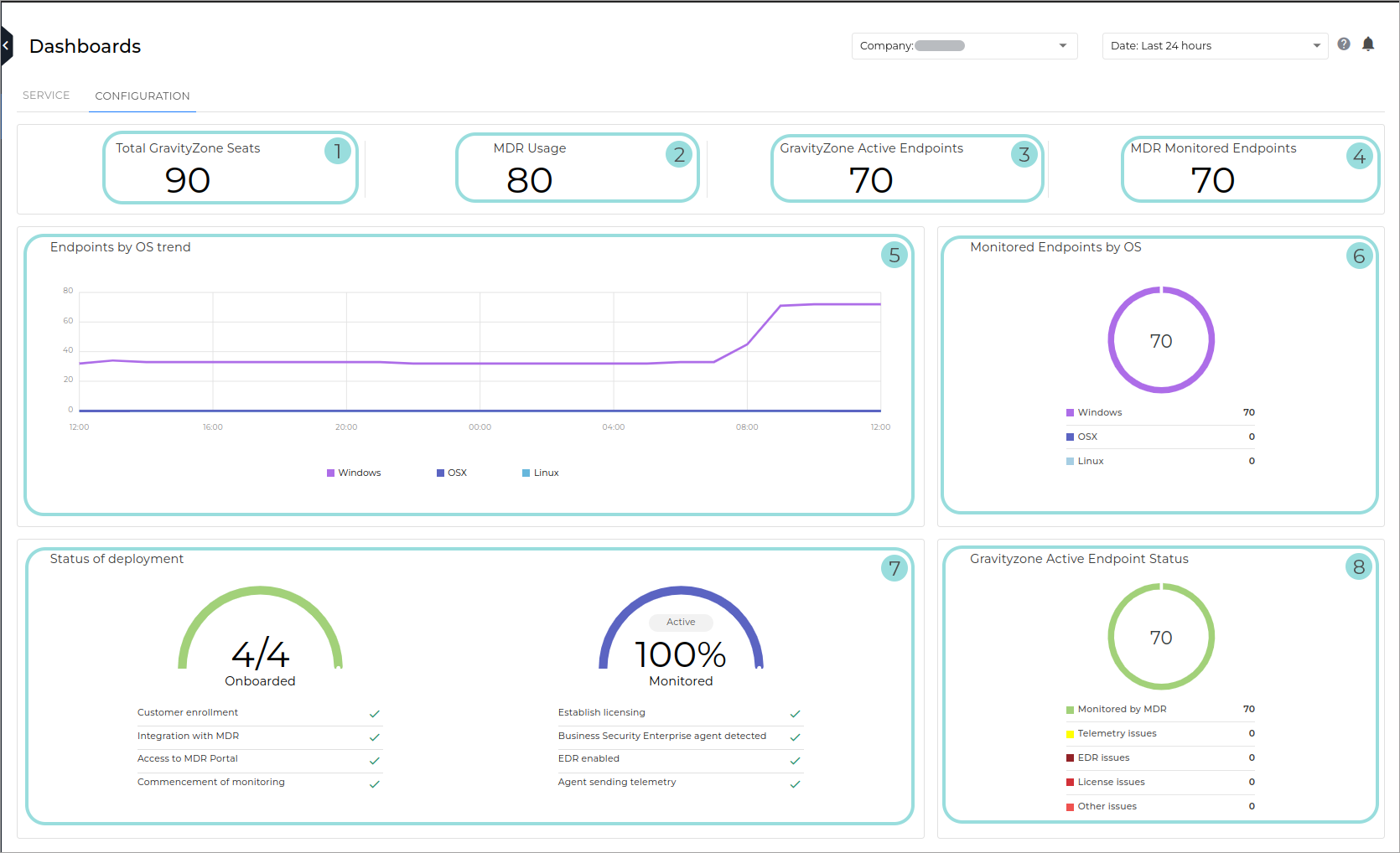
Task: Toggle Windows series in trend chart legend
Action: (354, 473)
